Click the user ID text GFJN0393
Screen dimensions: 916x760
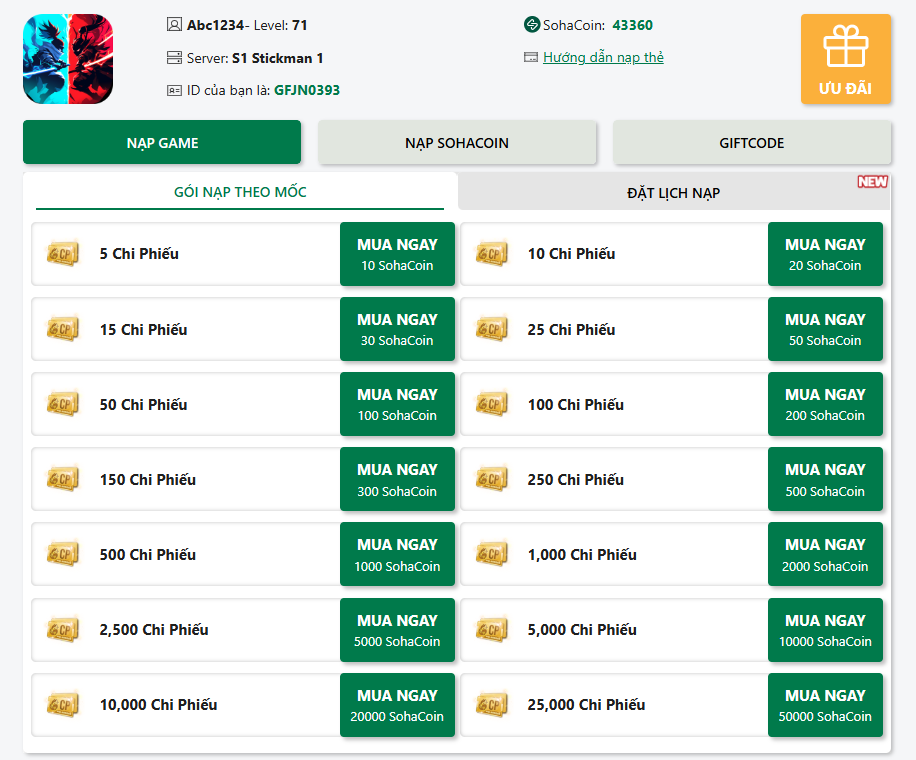(307, 90)
